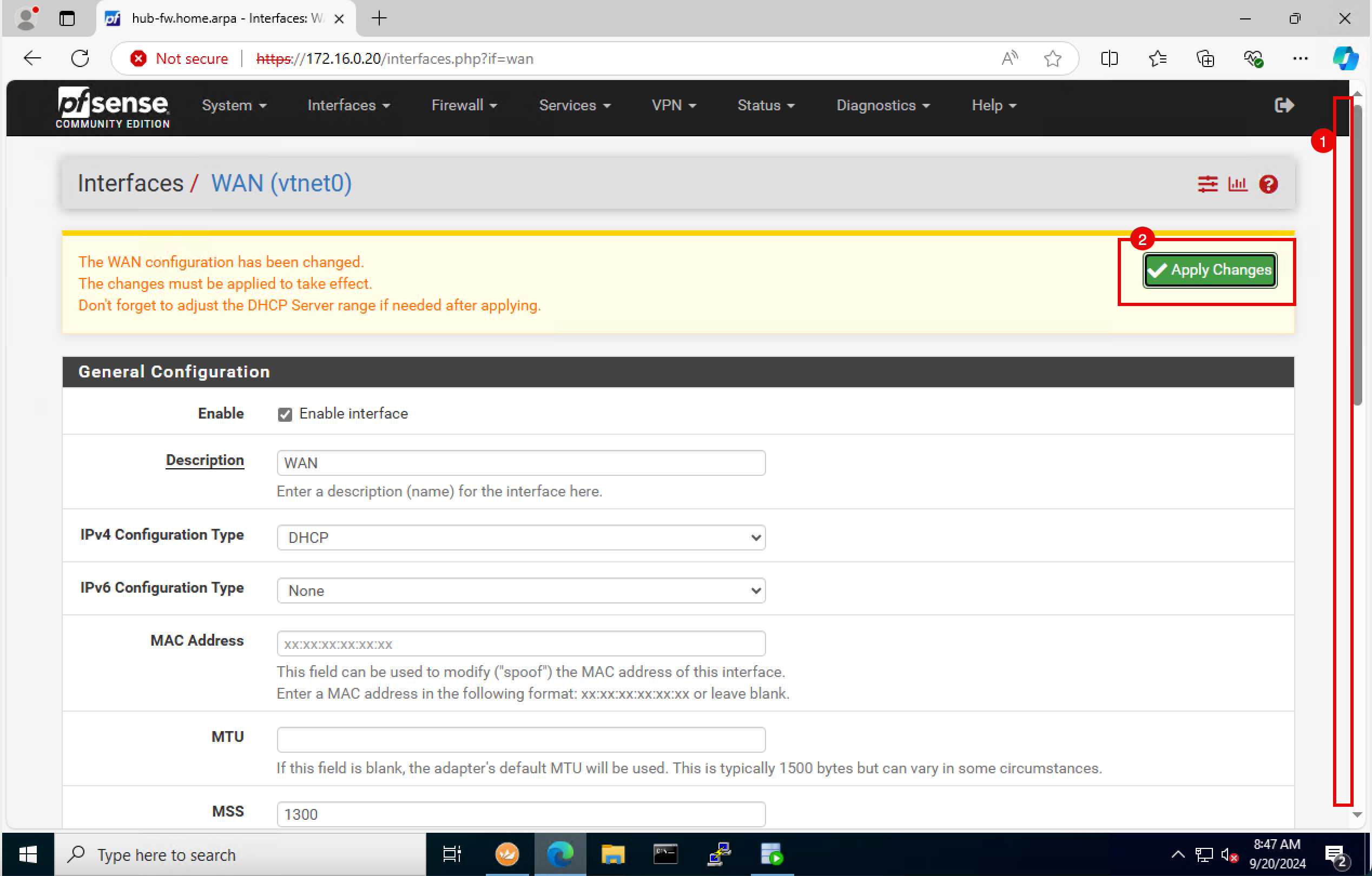Click the pfSense Community Edition logo
Screen dimensions: 1372x876
(113, 107)
